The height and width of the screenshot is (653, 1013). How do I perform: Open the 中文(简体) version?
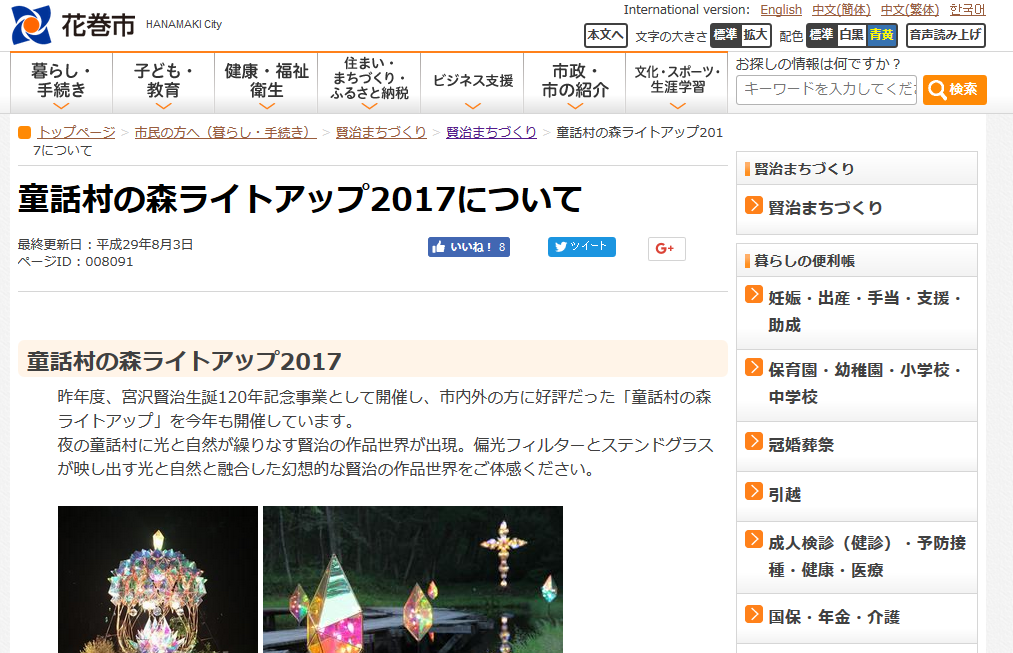841,10
